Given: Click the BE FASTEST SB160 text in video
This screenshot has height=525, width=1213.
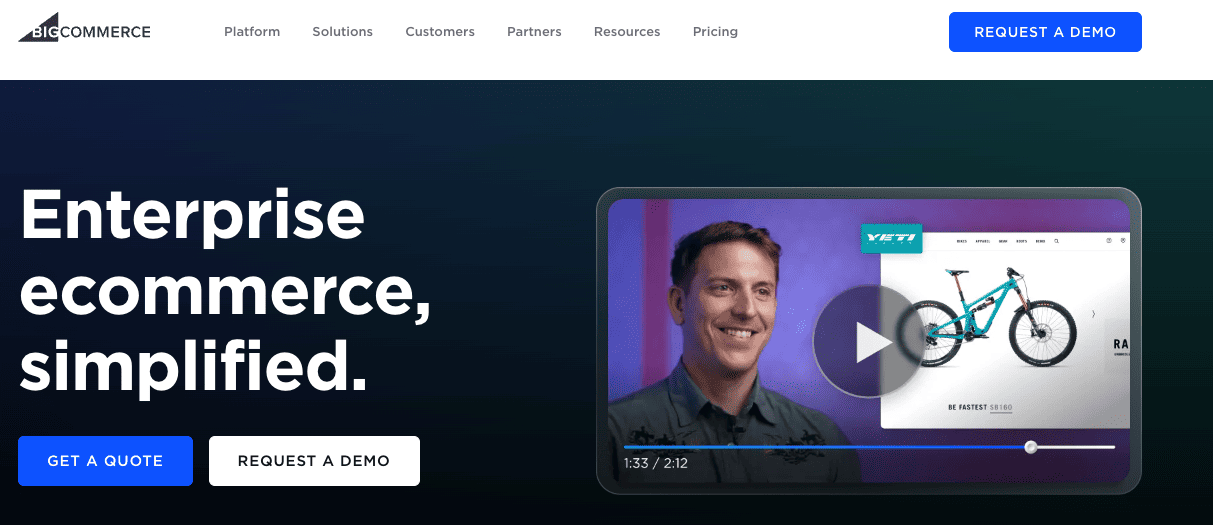Looking at the screenshot, I should point(980,408).
